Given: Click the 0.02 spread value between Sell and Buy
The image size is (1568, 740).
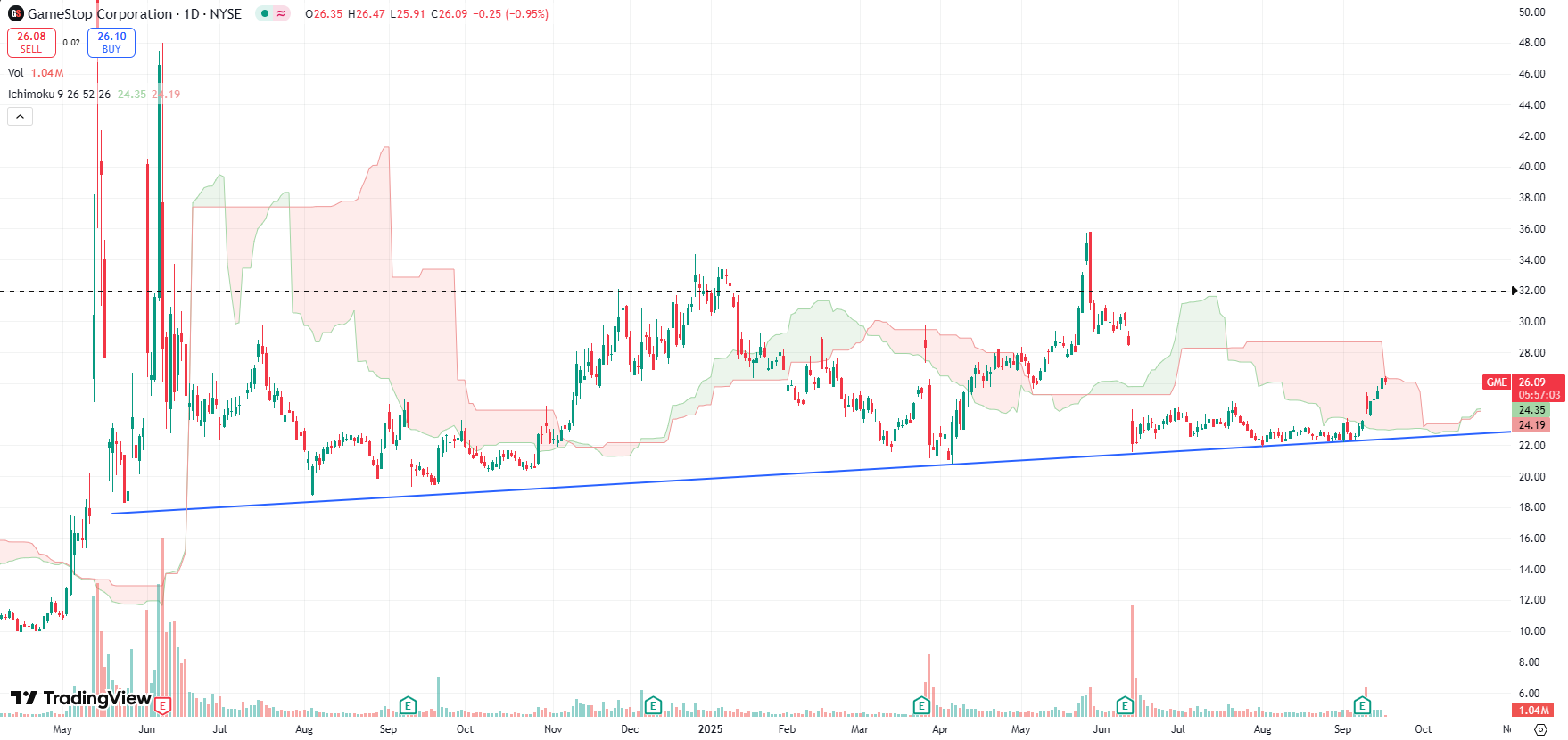Looking at the screenshot, I should (71, 43).
